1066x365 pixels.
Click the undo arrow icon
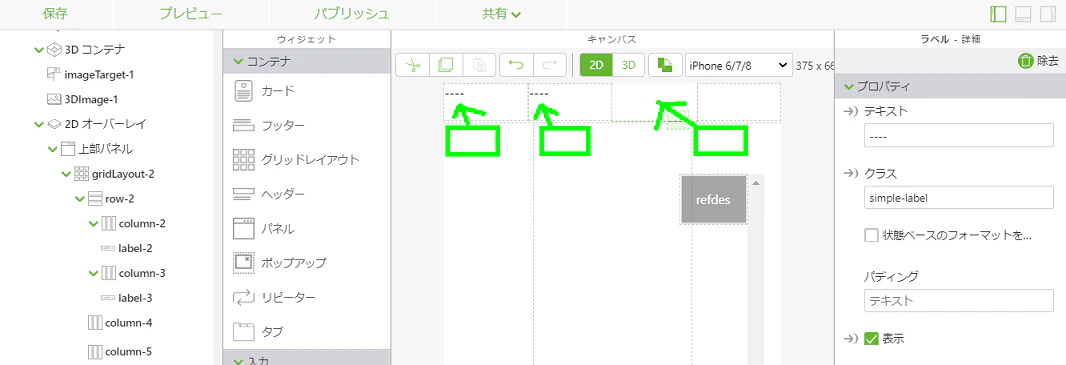517,65
